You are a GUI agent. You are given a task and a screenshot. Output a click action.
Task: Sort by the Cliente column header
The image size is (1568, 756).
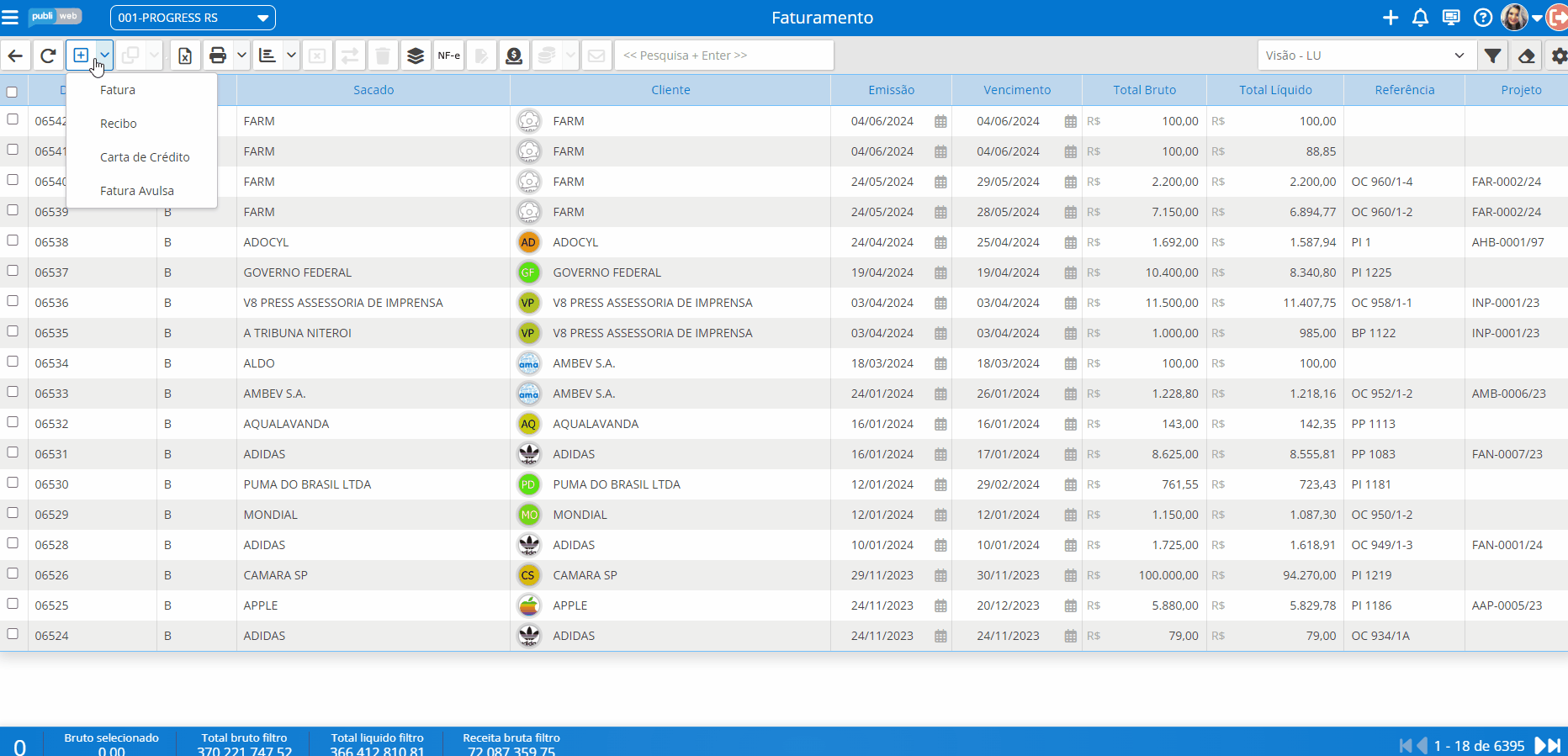coord(670,90)
